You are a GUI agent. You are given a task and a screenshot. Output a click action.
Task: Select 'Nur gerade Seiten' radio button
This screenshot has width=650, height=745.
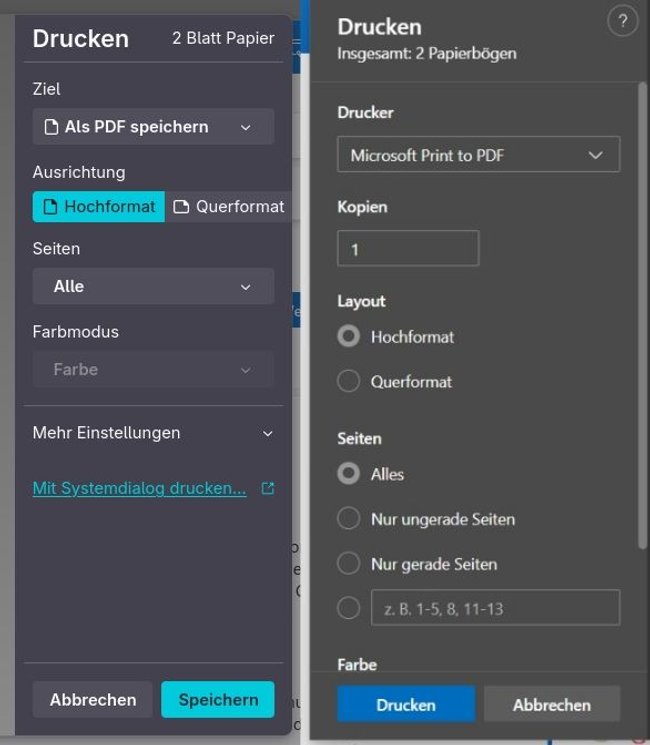coord(348,563)
